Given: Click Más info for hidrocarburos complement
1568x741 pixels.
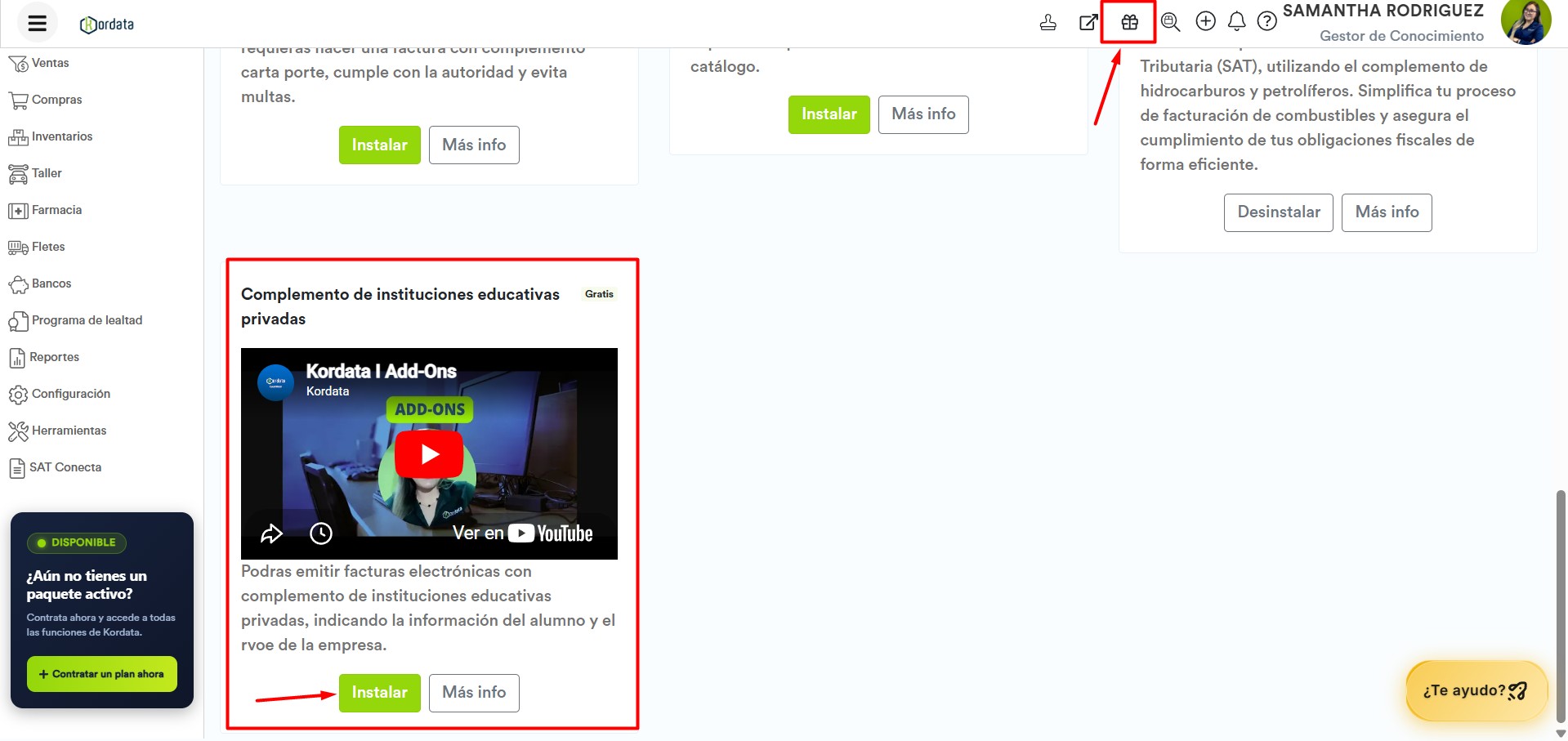Looking at the screenshot, I should click(x=1387, y=212).
